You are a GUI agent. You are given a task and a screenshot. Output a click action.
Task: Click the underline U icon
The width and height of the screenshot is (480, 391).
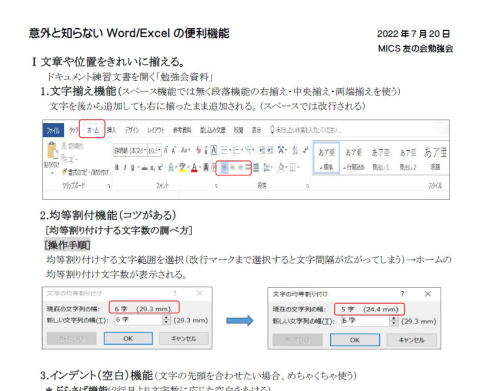pos(133,167)
